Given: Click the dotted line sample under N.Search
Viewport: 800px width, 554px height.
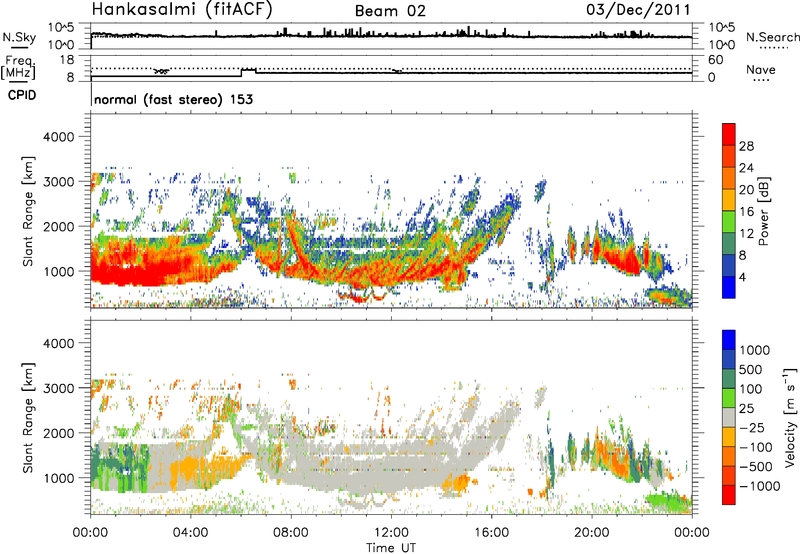Looking at the screenshot, I should point(773,48).
